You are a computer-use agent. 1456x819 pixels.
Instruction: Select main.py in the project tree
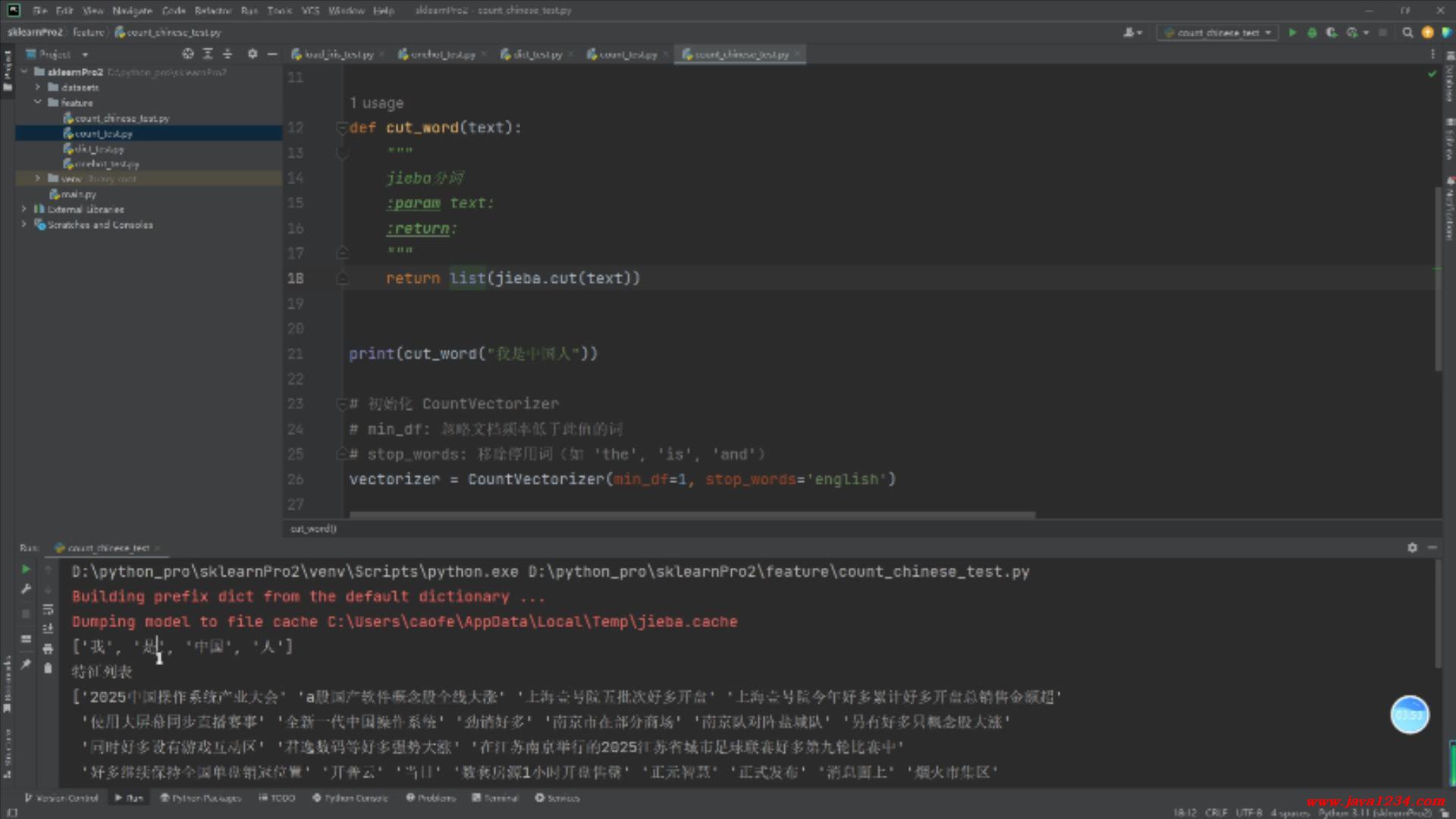click(x=78, y=194)
